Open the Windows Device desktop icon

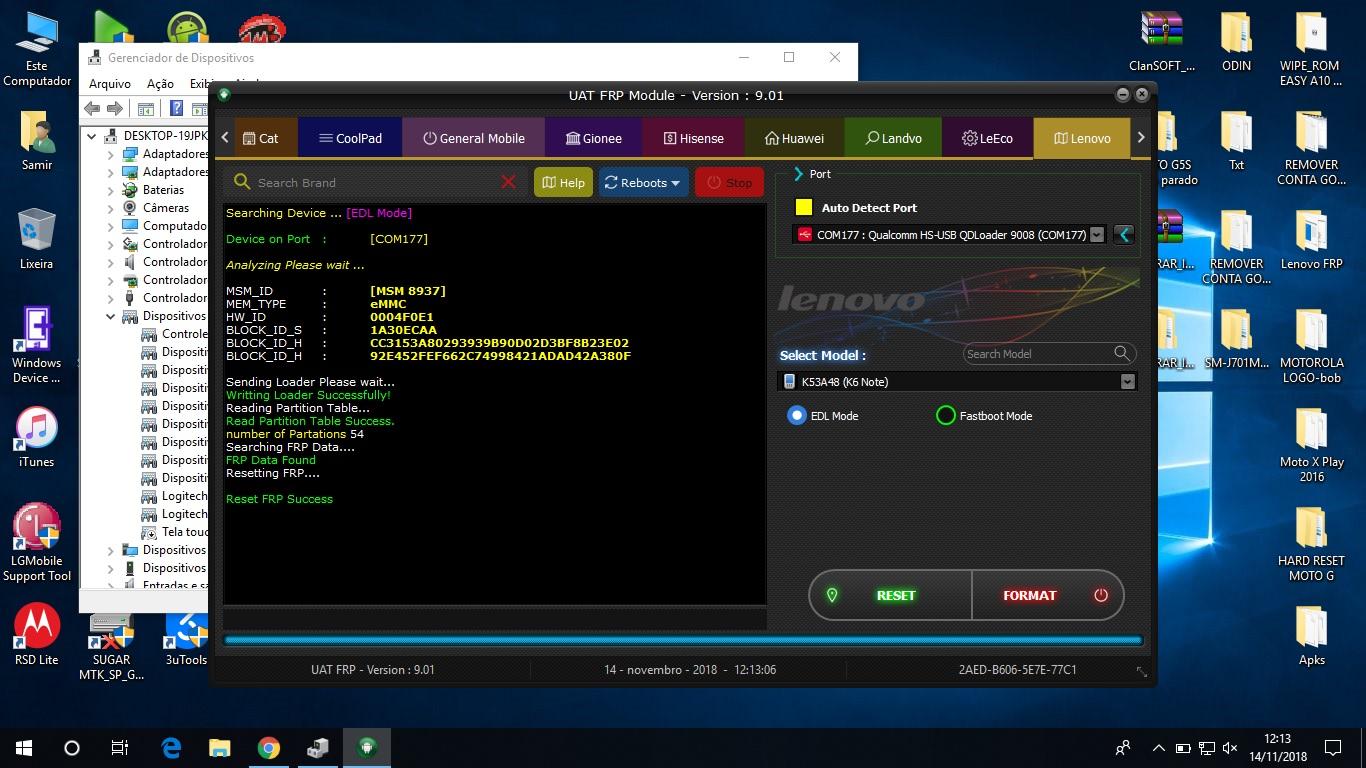pyautogui.click(x=37, y=345)
